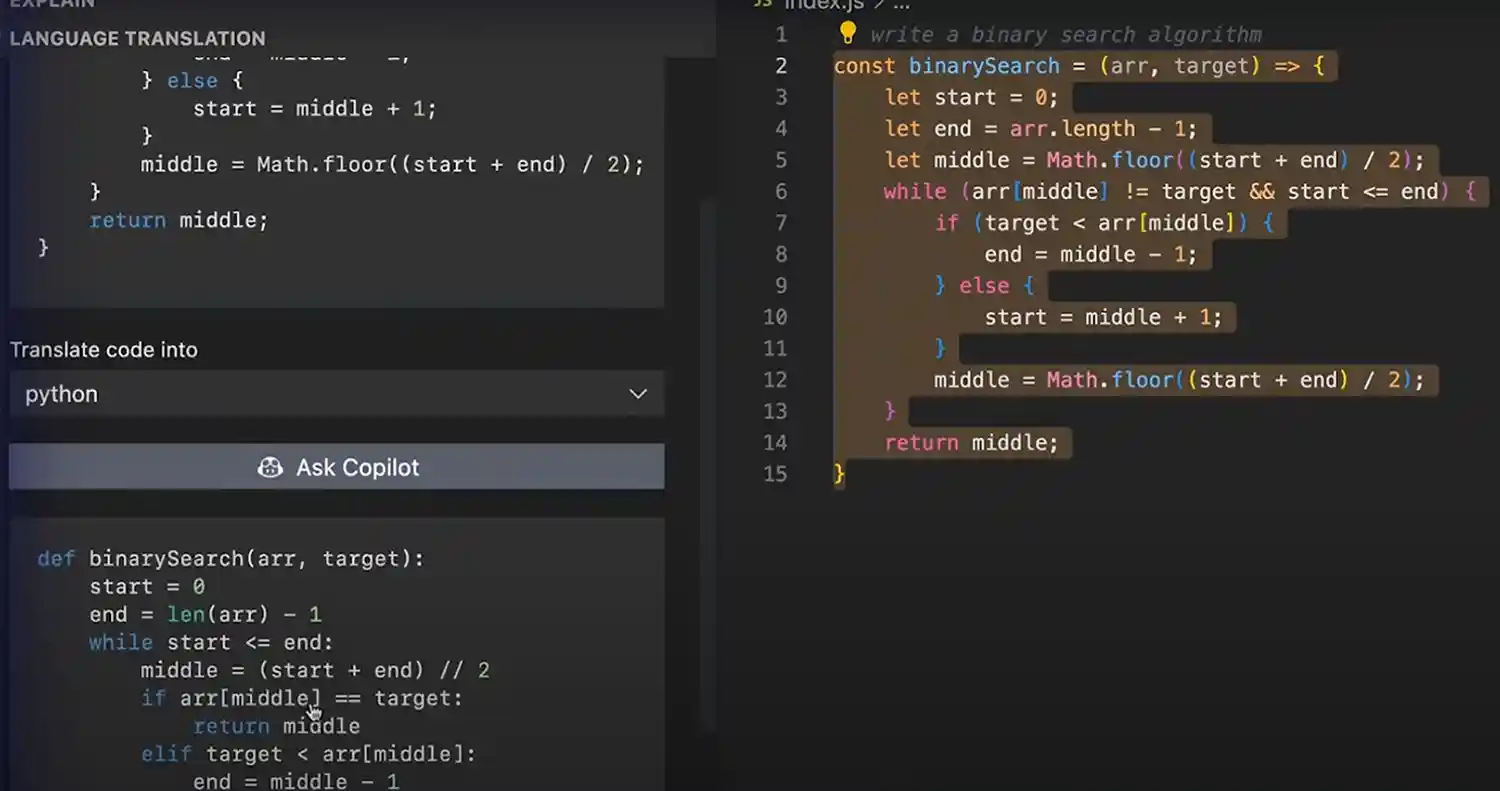Screen dimensions: 1500x791
Task: Click 'return middle;' on editor line 14
Action: pos(971,442)
